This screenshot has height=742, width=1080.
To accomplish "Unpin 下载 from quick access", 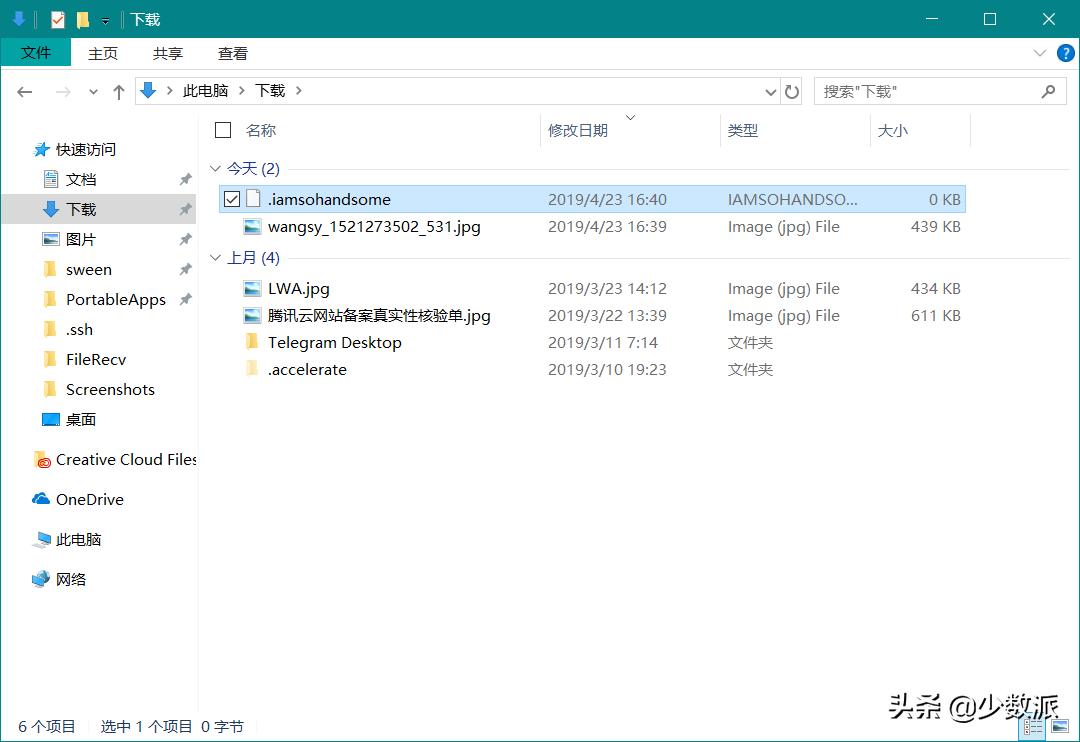I will [x=183, y=209].
